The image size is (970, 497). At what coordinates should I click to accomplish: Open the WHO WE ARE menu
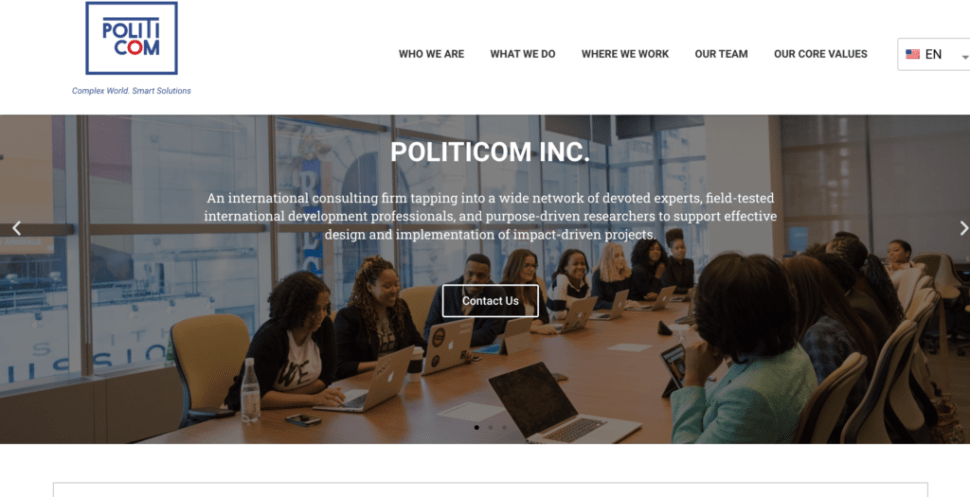[x=431, y=54]
